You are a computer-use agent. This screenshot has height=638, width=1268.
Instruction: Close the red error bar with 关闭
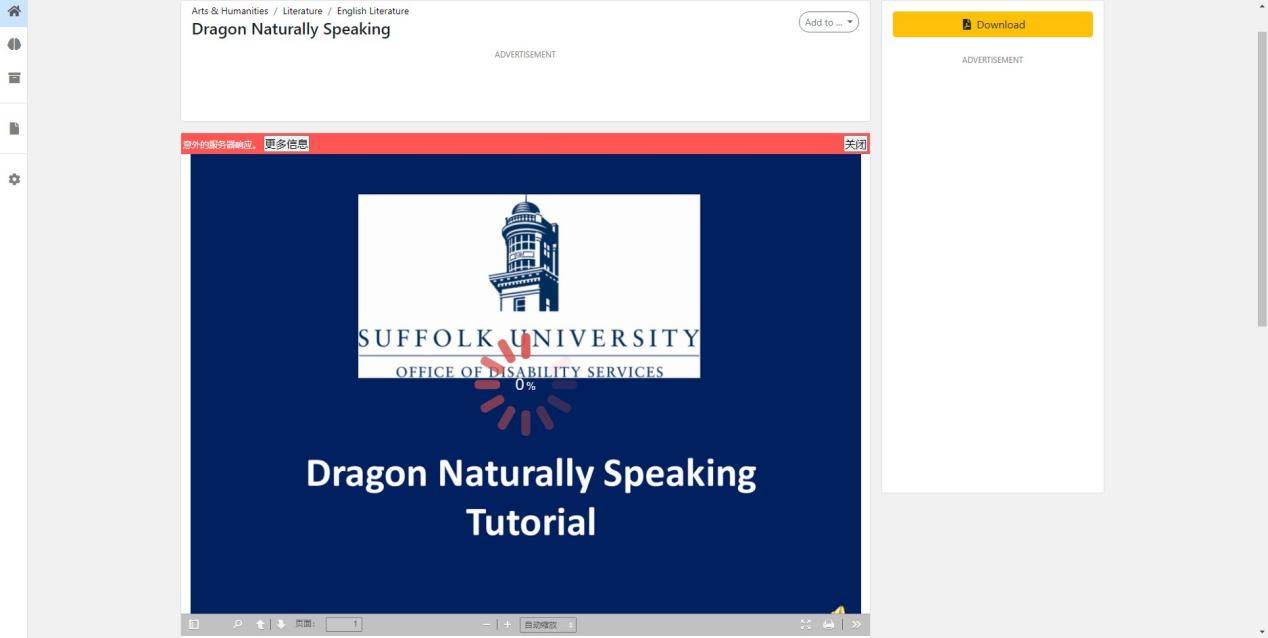(x=856, y=144)
